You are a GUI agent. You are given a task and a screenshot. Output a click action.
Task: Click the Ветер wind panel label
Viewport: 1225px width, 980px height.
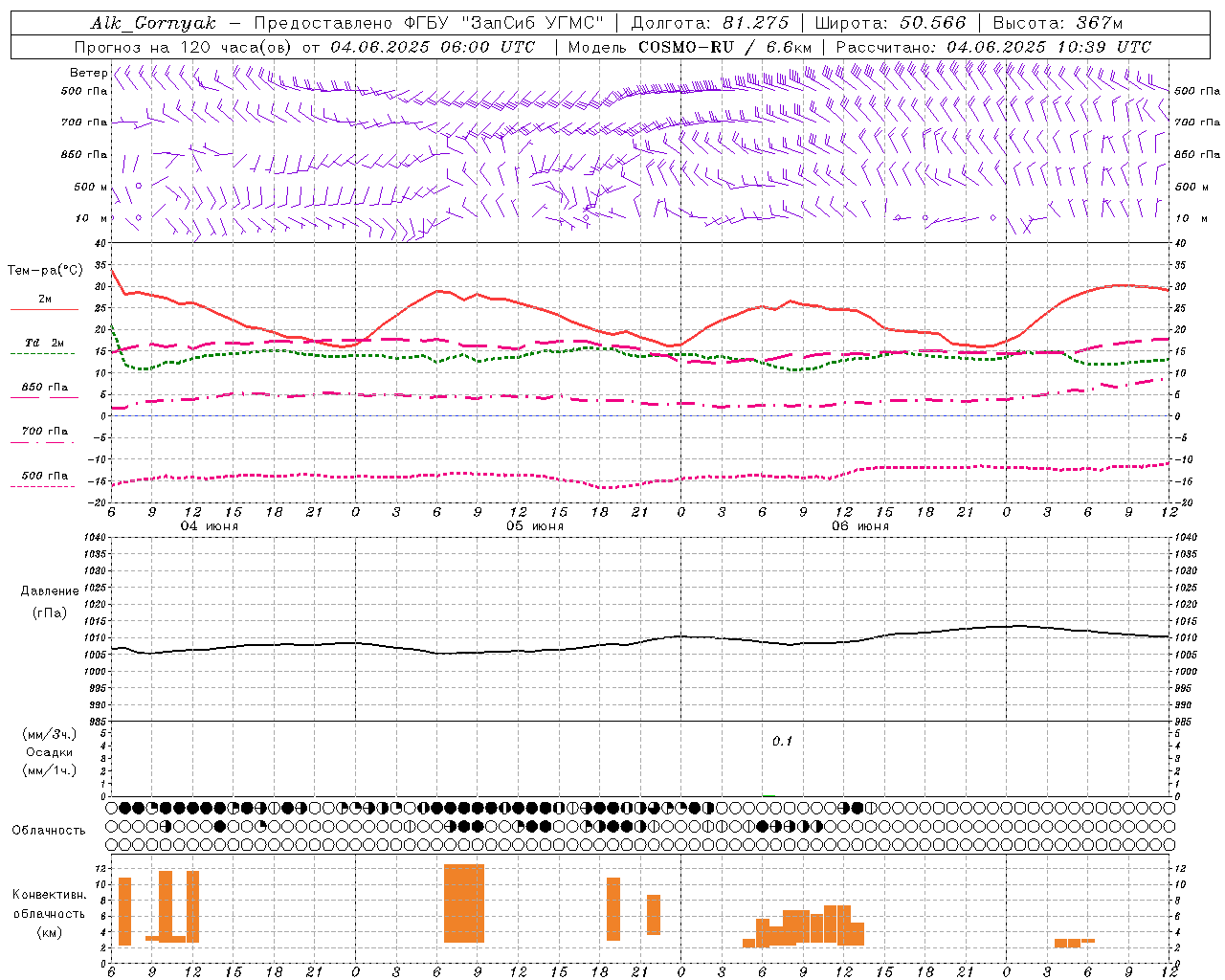click(88, 73)
